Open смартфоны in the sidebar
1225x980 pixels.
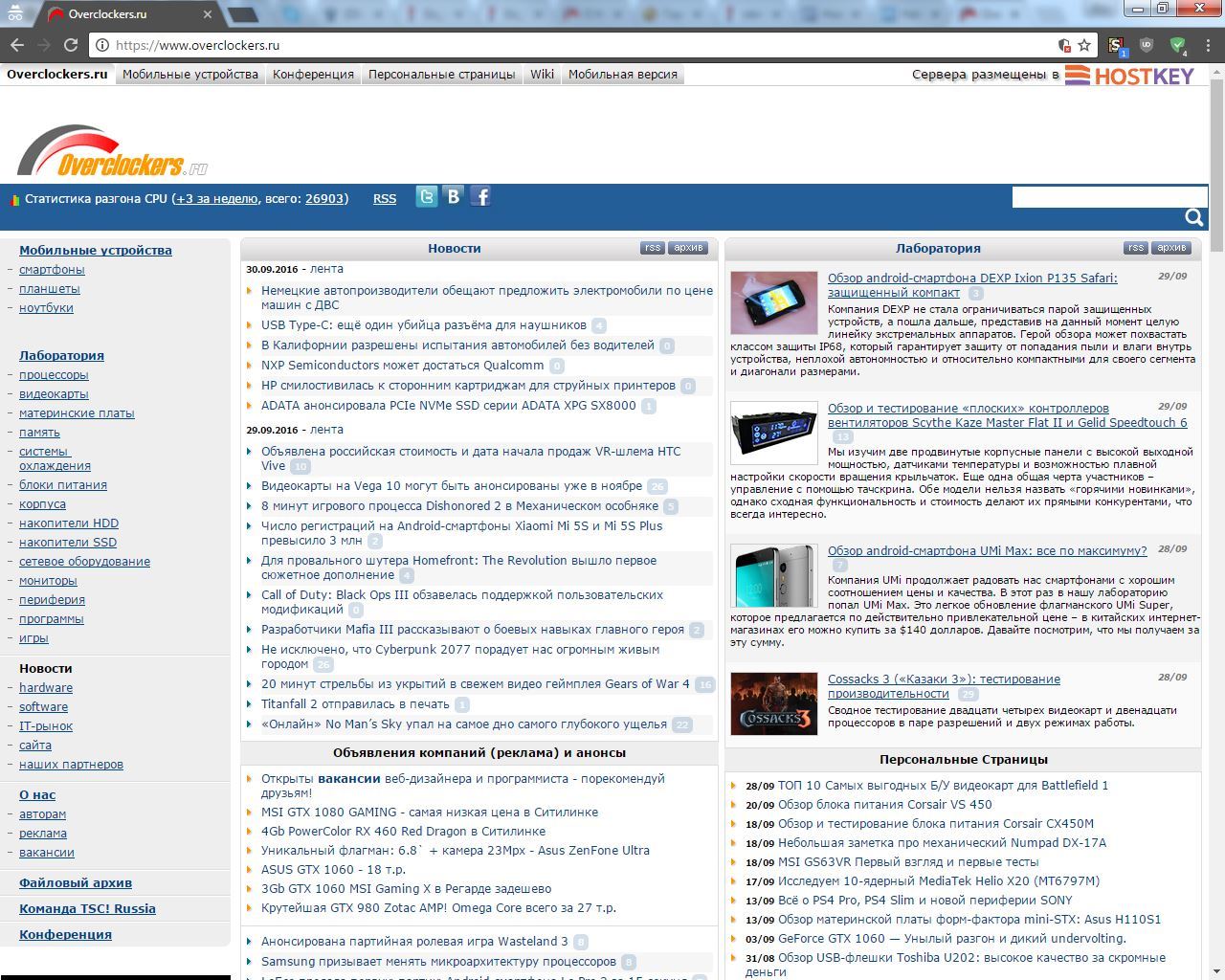click(x=52, y=270)
